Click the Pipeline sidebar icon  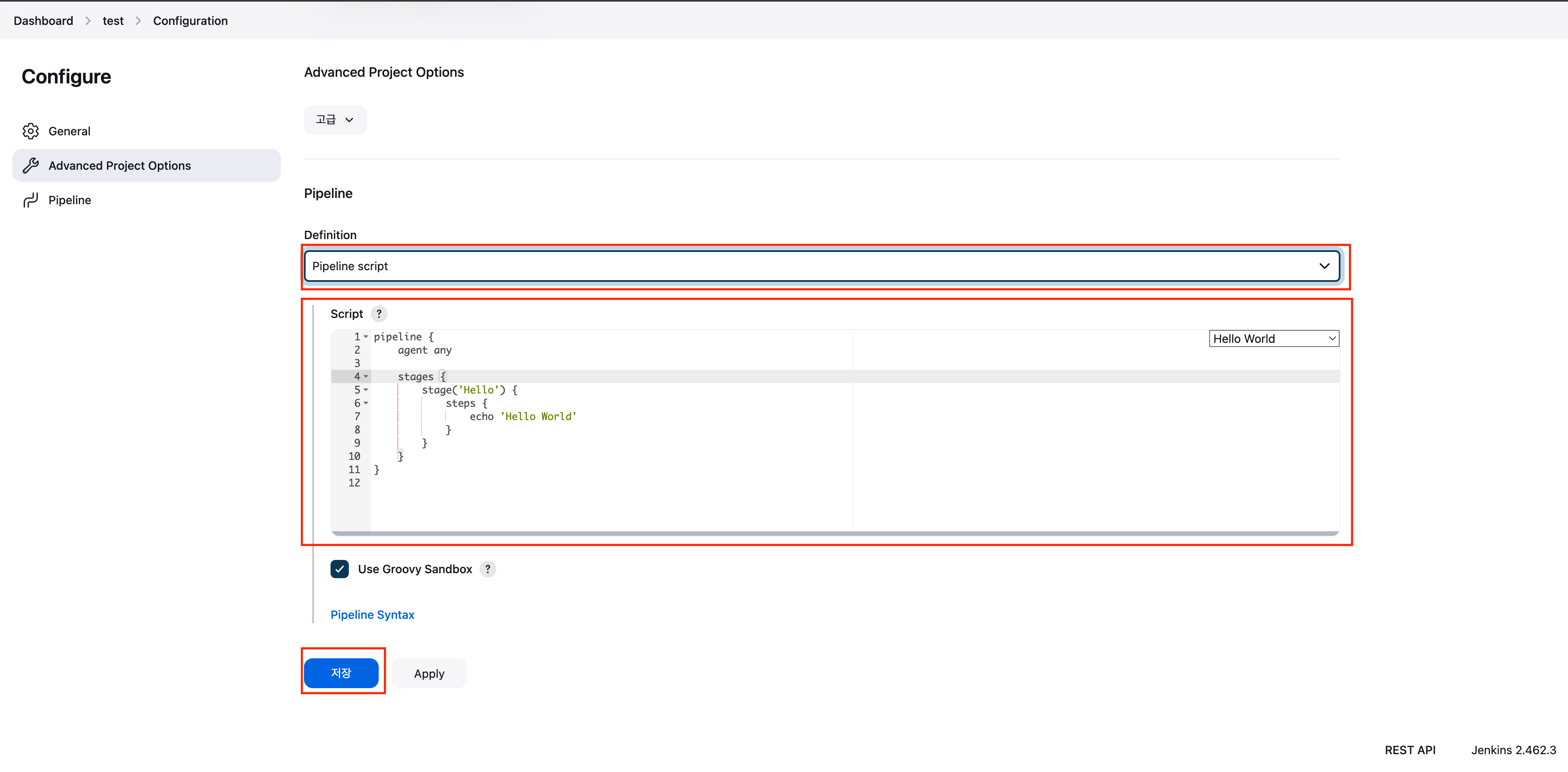tap(30, 200)
